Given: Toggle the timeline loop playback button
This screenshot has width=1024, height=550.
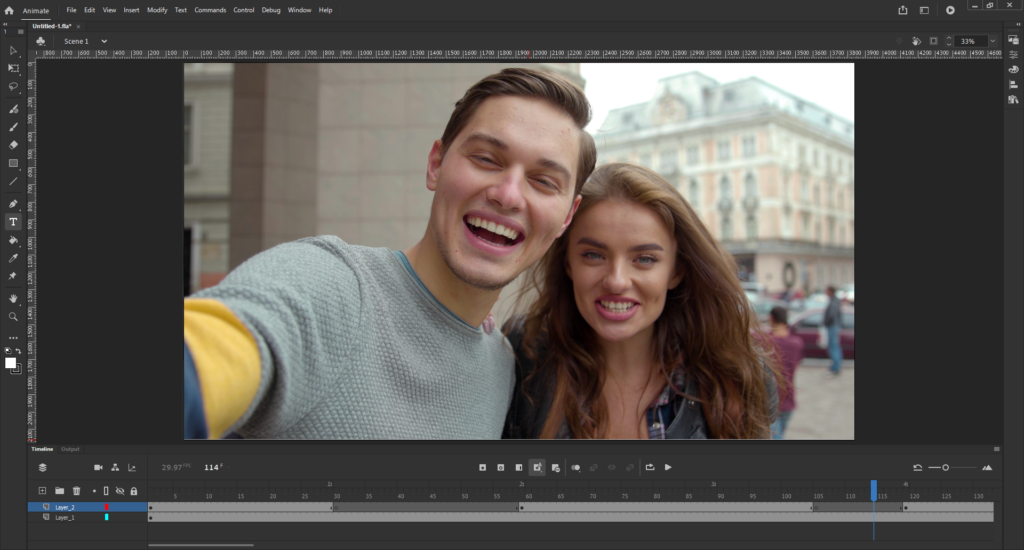Looking at the screenshot, I should pos(650,467).
